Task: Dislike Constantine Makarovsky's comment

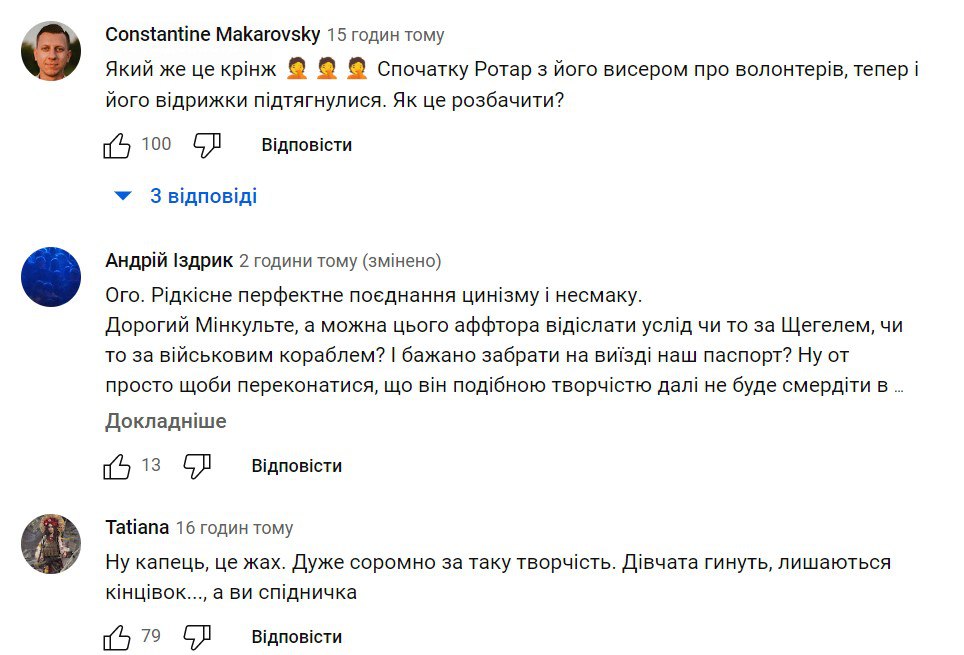Action: coord(207,145)
